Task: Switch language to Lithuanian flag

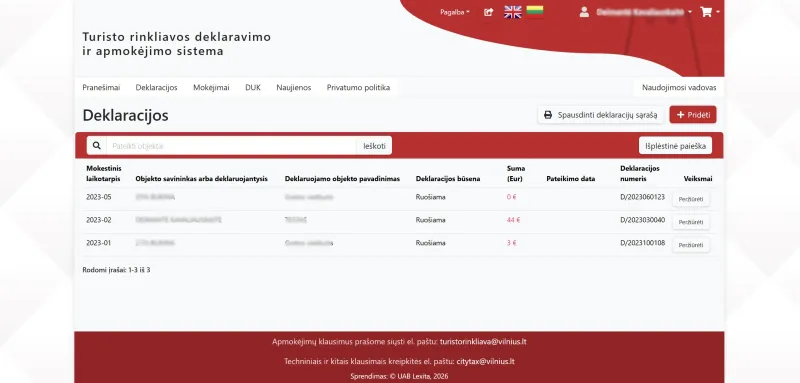Action: (x=535, y=12)
